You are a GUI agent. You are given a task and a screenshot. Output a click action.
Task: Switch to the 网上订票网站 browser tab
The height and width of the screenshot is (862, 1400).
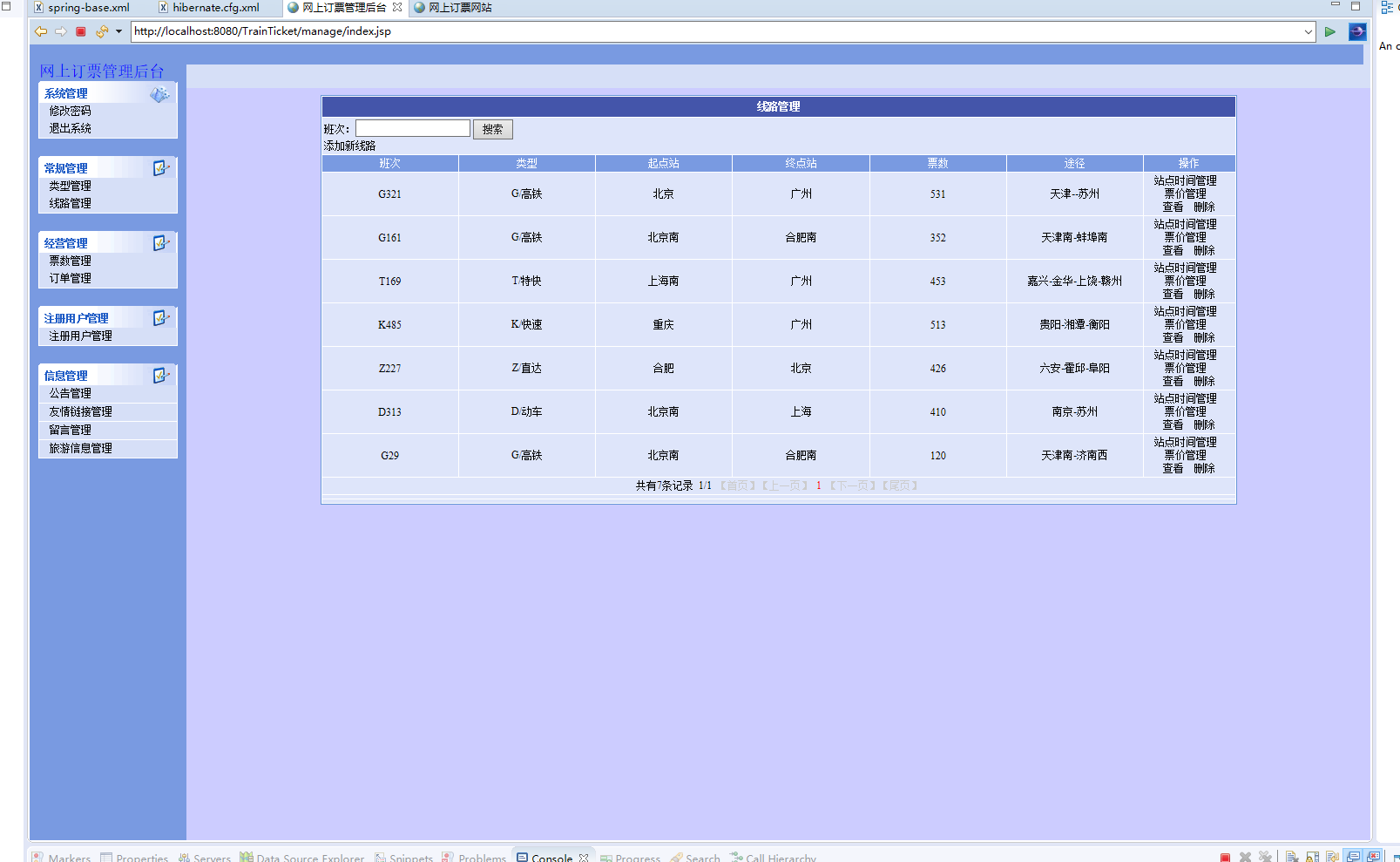(x=453, y=7)
